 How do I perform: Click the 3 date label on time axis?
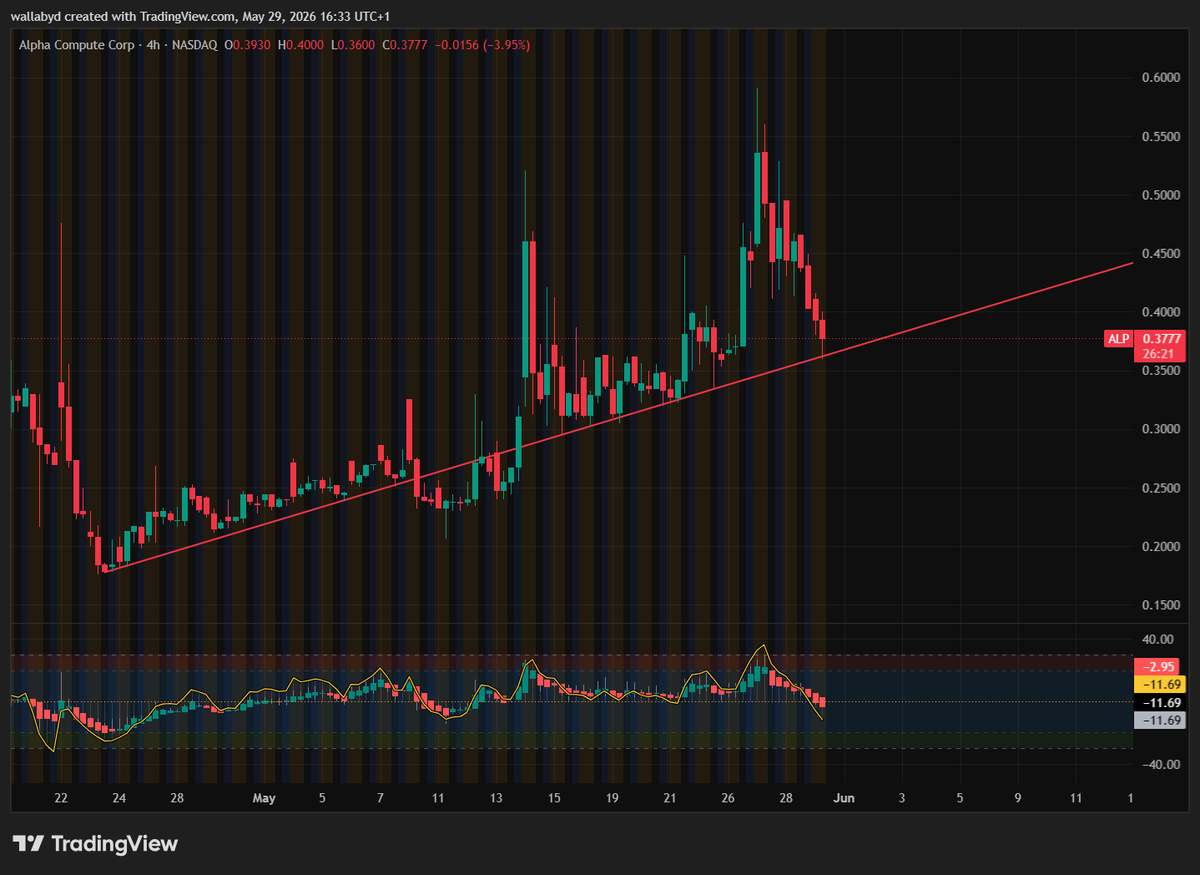click(x=902, y=798)
